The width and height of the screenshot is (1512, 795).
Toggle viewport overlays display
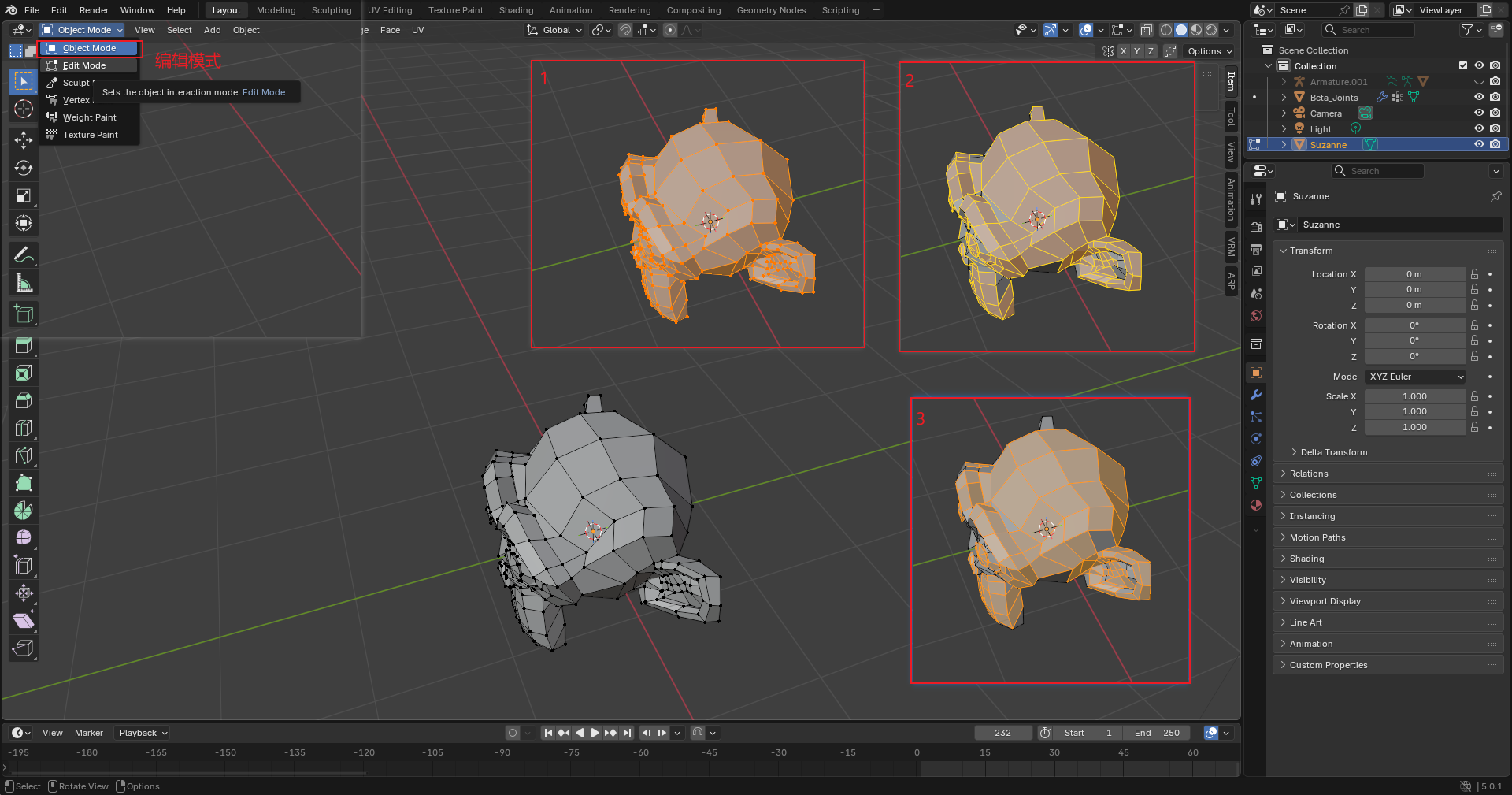pos(1086,30)
